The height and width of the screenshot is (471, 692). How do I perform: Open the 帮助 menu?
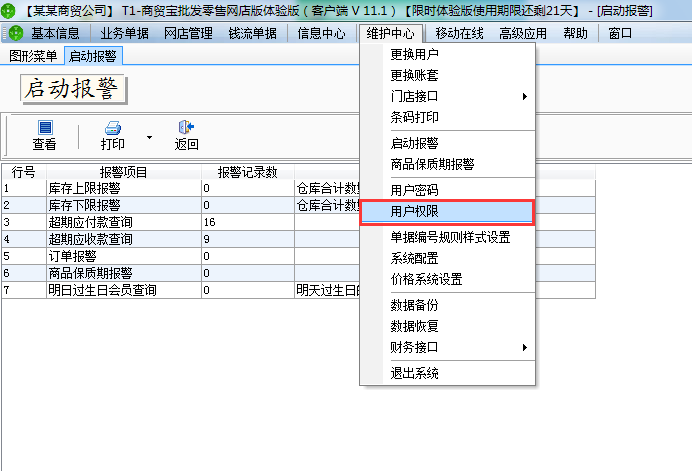point(575,33)
